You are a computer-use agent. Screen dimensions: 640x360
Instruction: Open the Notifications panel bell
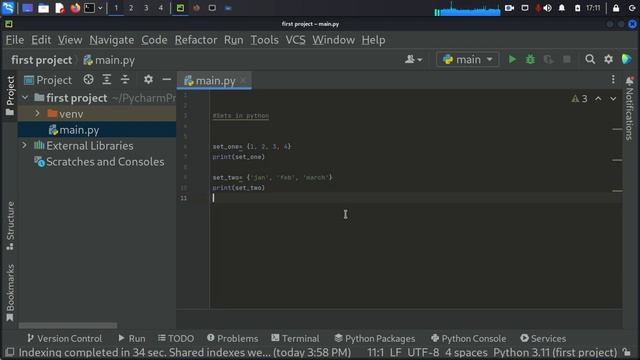tap(629, 81)
